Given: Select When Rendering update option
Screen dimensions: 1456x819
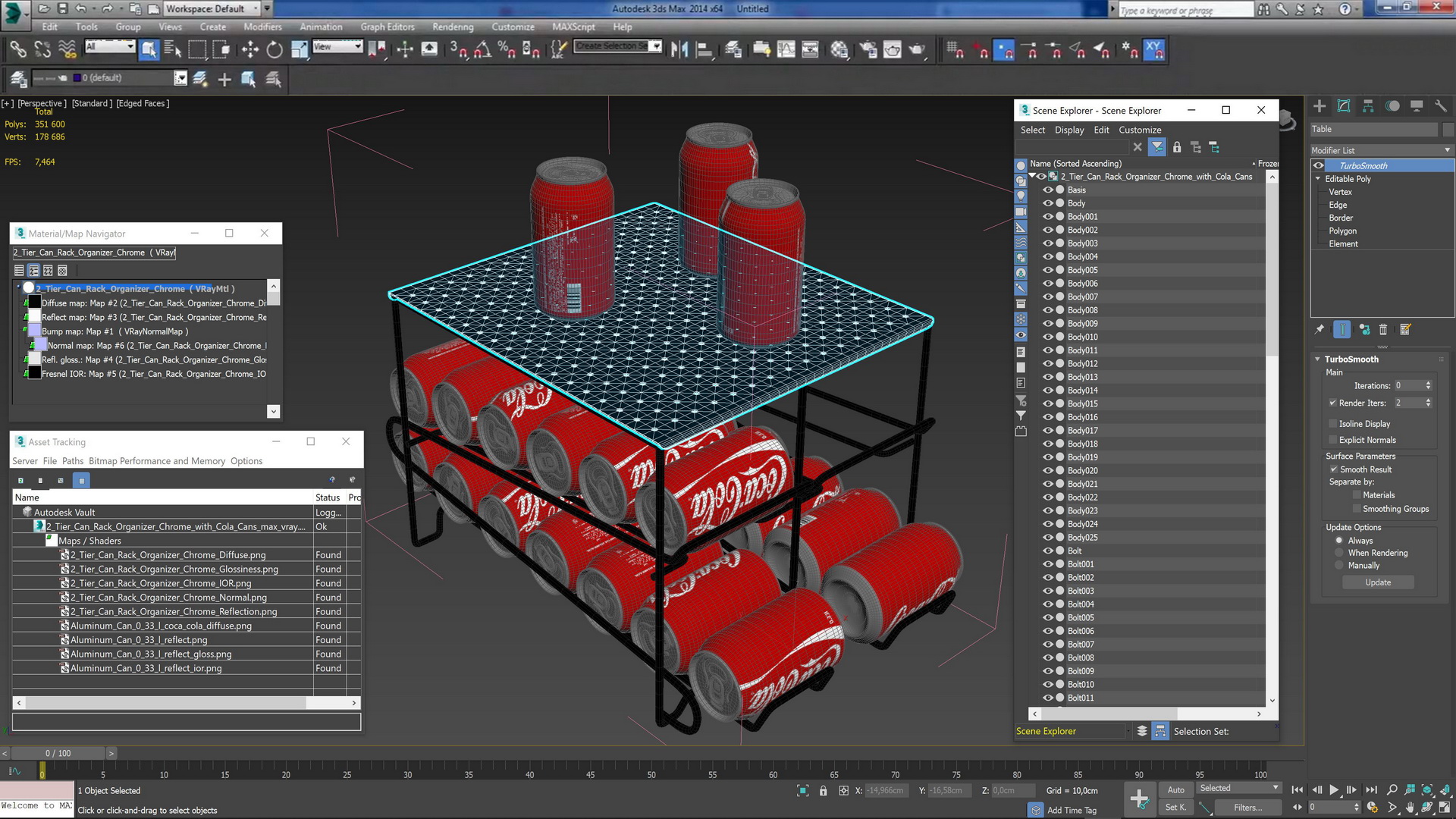Looking at the screenshot, I should (1339, 554).
